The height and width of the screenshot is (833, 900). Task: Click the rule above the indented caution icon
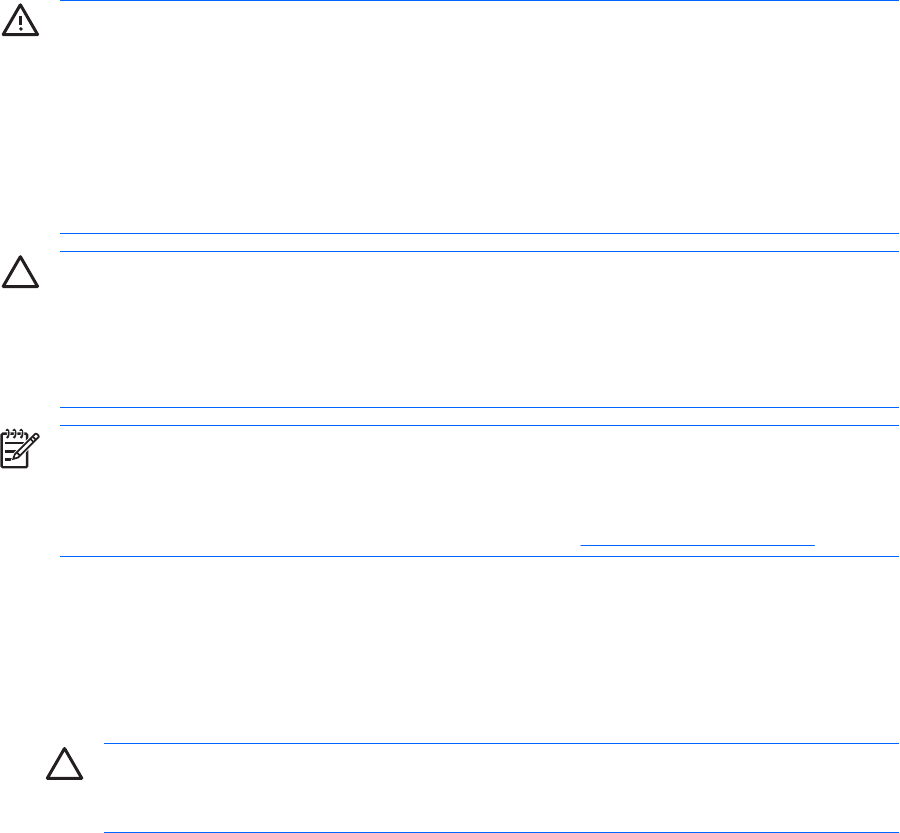pyautogui.click(x=500, y=743)
